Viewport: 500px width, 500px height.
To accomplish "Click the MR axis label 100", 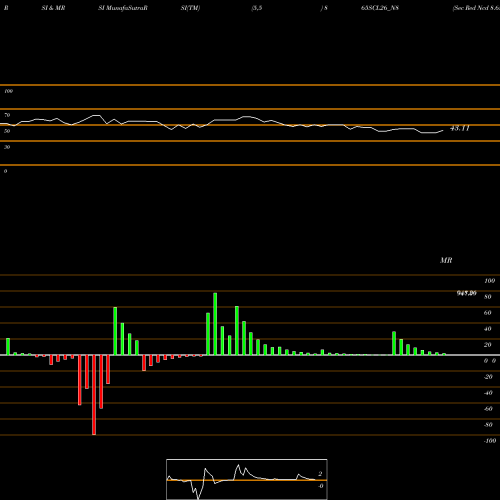I will pos(489,281).
